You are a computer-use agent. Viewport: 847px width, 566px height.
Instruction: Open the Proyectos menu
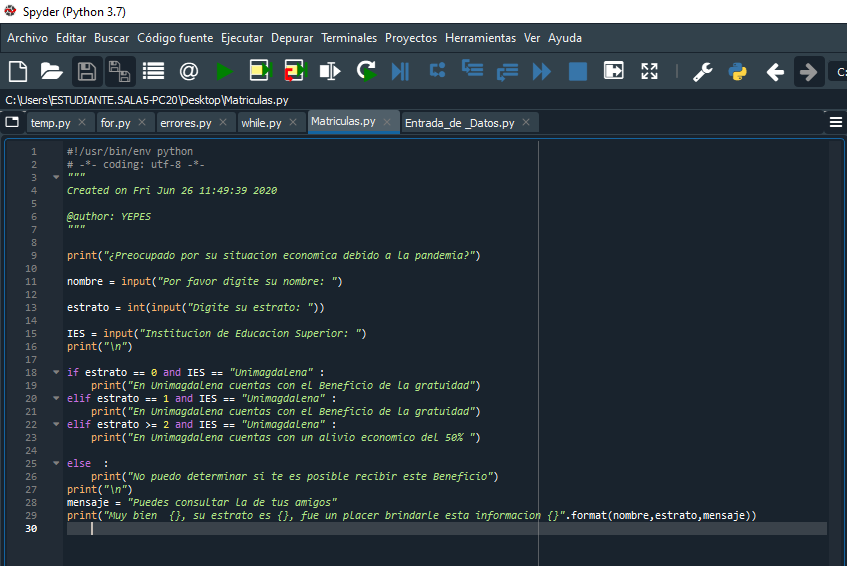coord(411,38)
